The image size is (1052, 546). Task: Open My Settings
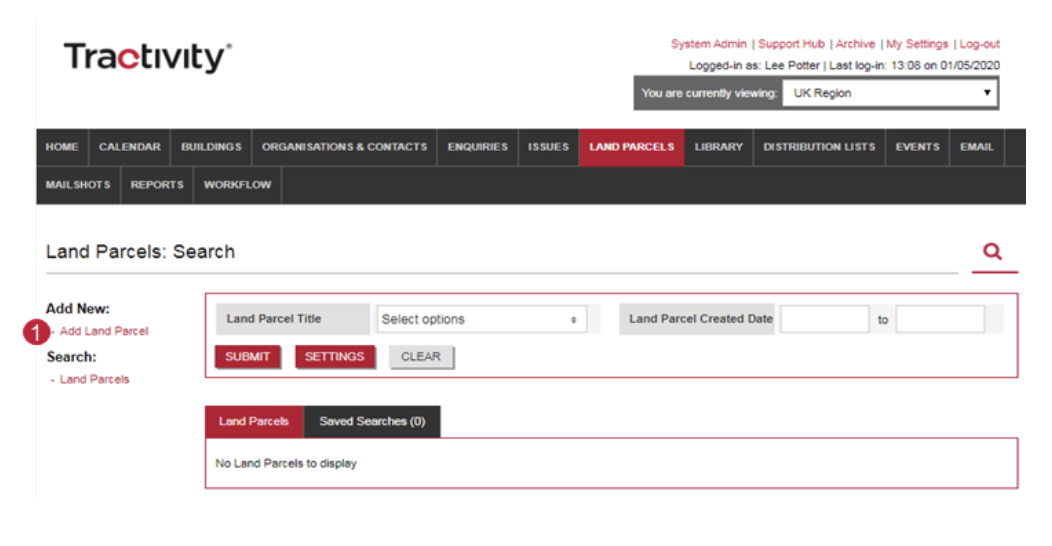pyautogui.click(x=917, y=44)
